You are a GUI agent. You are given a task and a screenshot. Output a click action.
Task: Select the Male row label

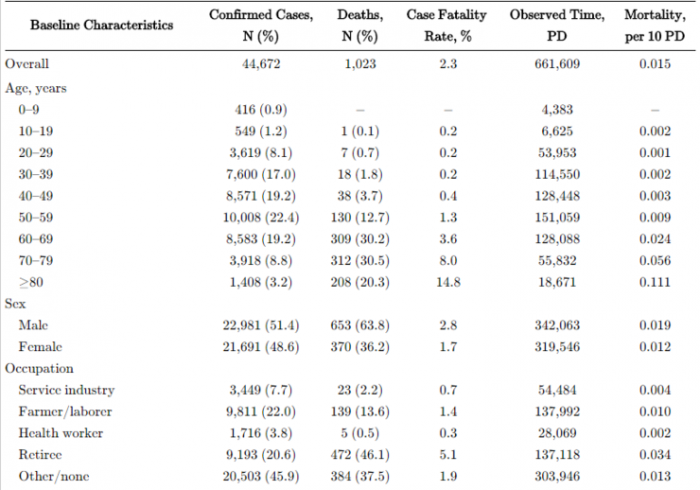coord(33,327)
